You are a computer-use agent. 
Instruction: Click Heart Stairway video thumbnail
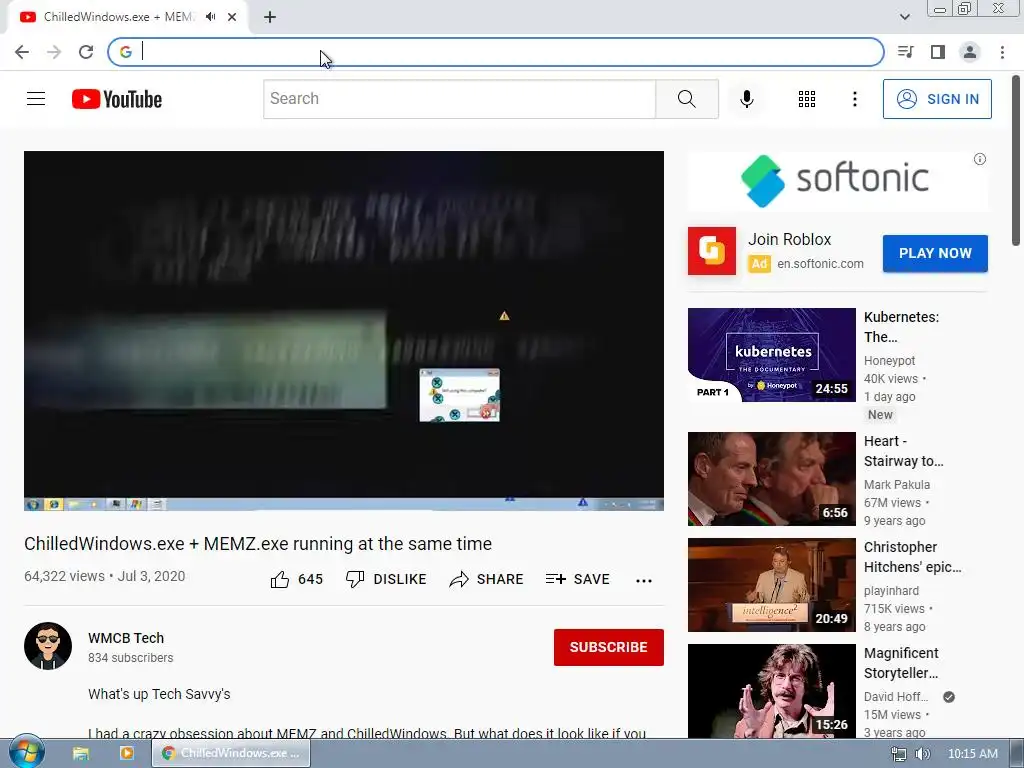click(771, 479)
